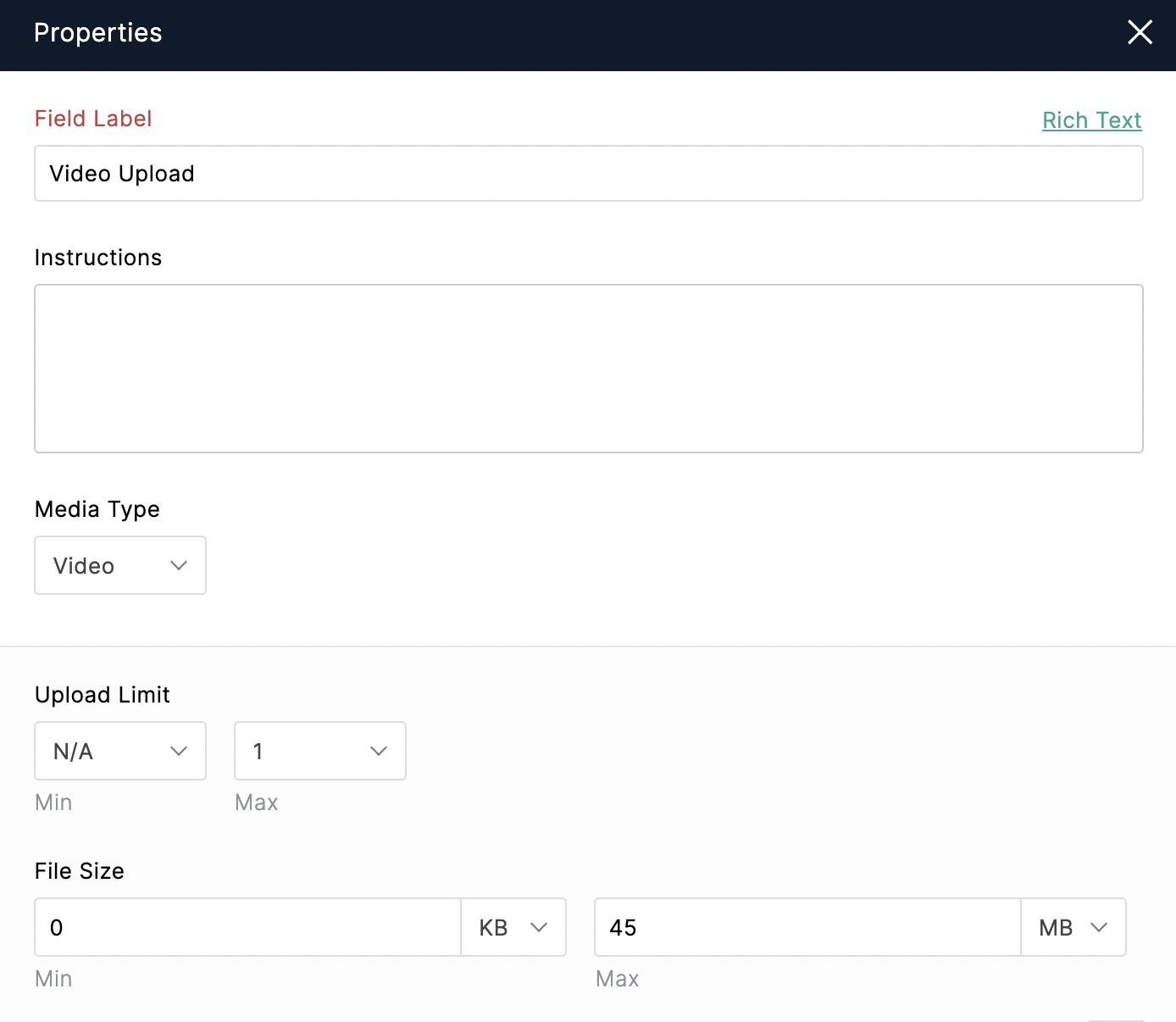Screen dimensions: 1176x1022
Task: Close the Properties panel
Action: [x=1140, y=33]
